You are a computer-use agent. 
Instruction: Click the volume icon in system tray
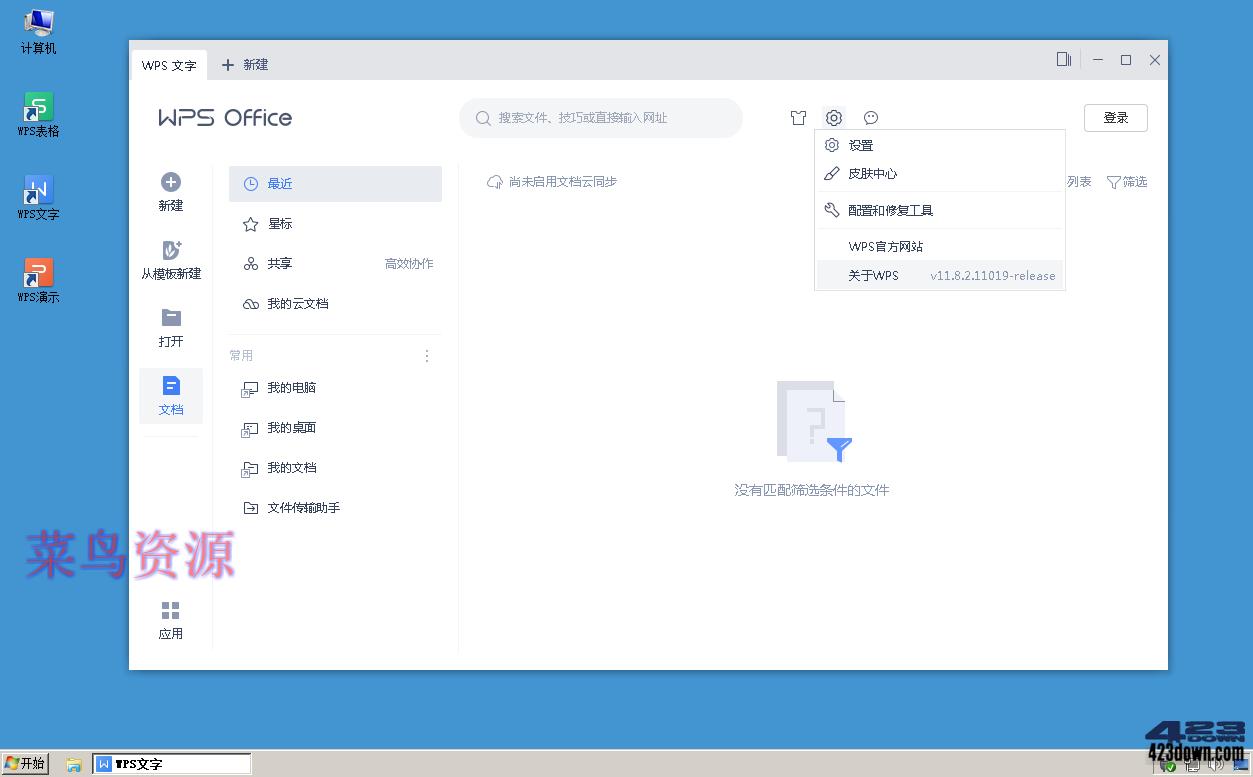point(1216,765)
